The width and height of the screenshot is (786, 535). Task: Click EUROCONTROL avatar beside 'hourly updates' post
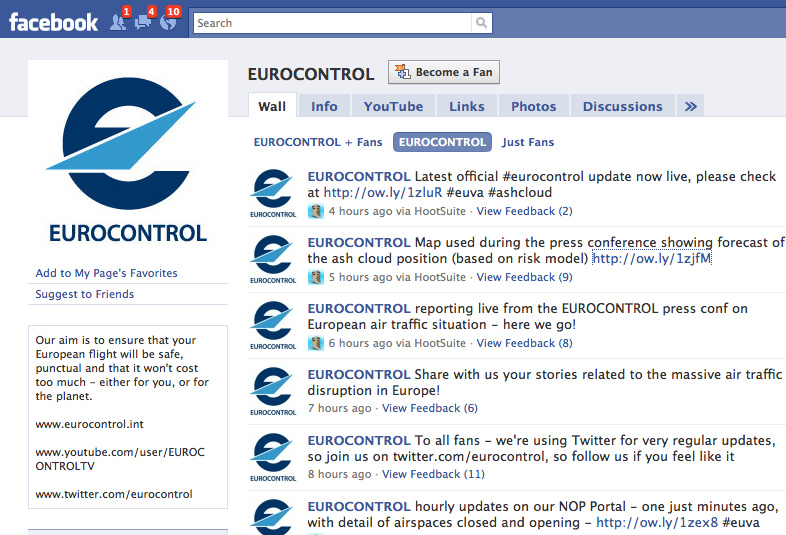tap(273, 516)
